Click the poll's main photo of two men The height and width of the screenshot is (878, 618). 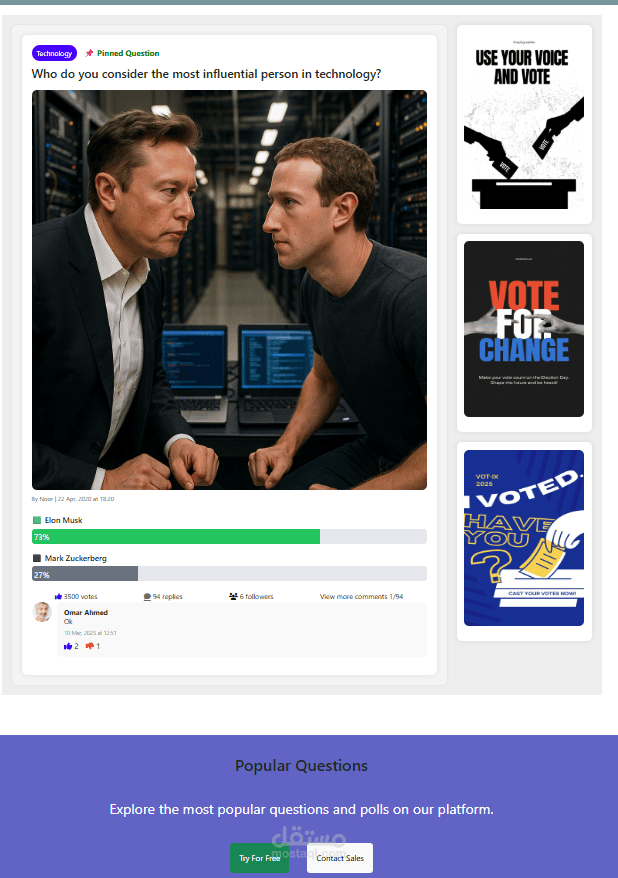(x=230, y=290)
